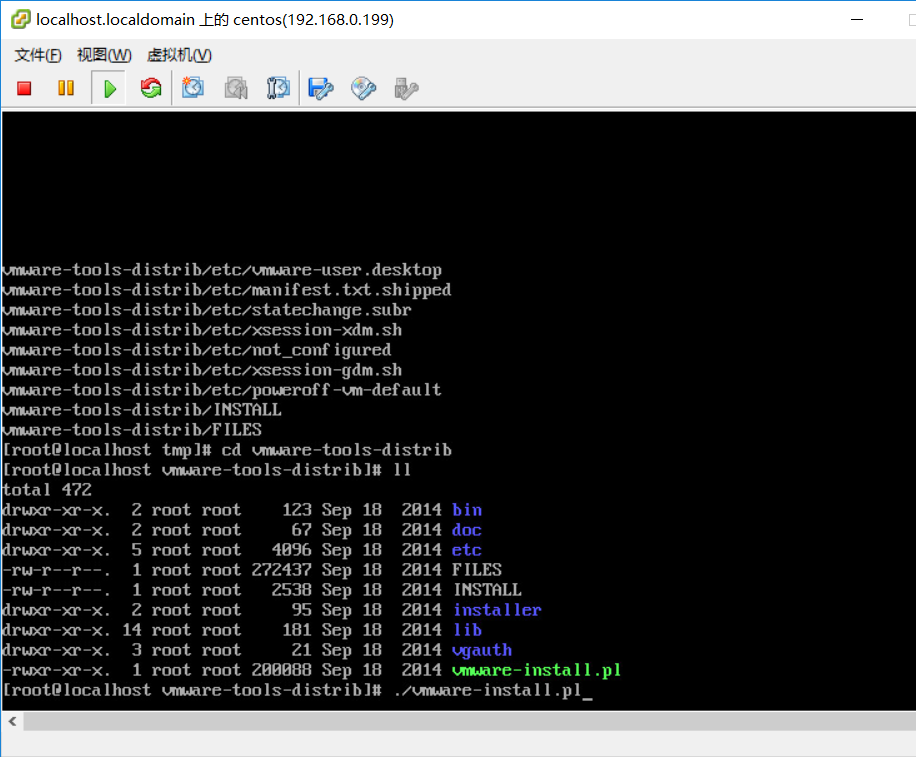Click the installer directory name
Screen dimensions: 916x757
click(498, 609)
